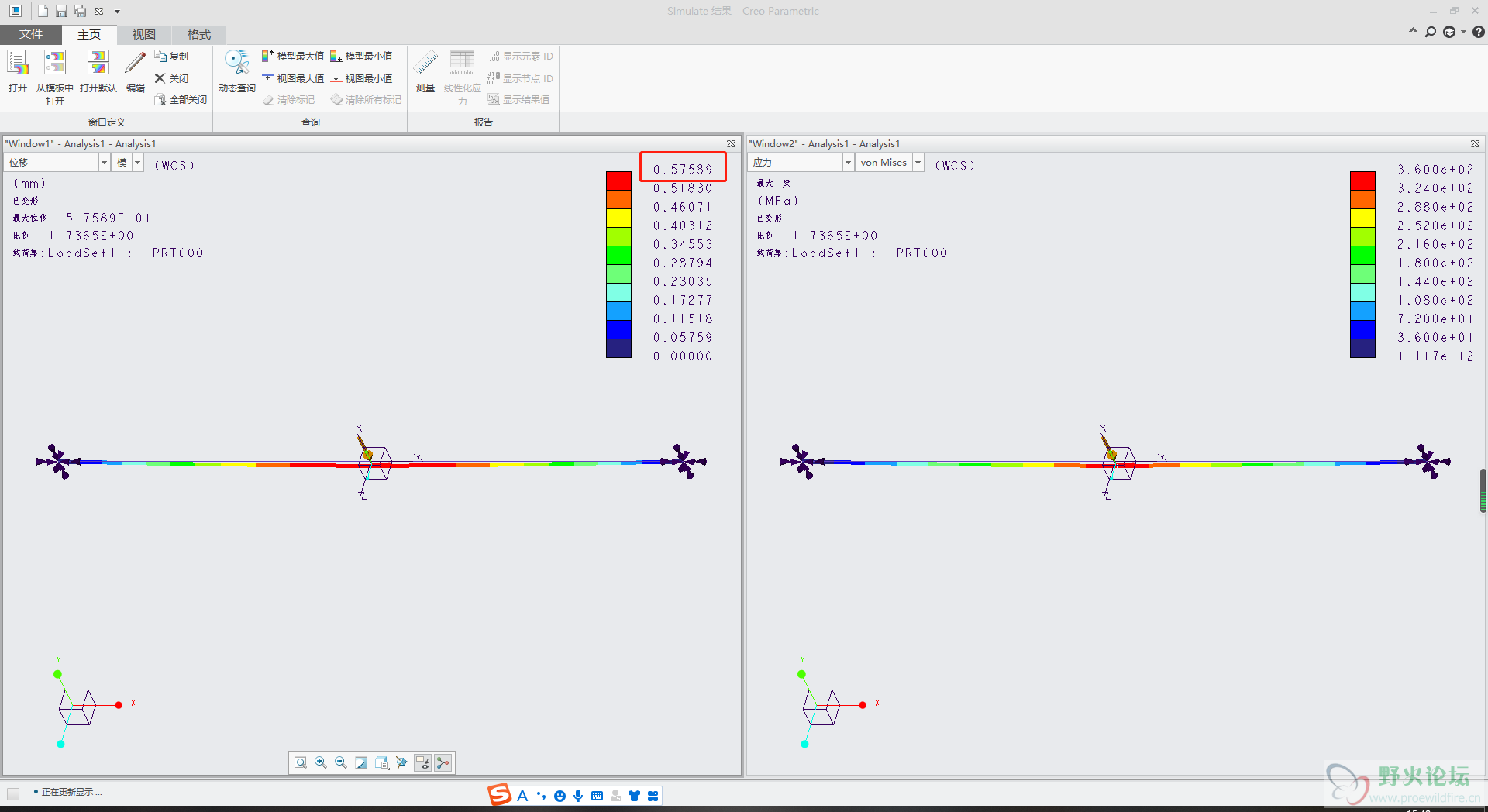
Task: Click the greyed 清除所有标记 (Clear All Tags) button
Action: coord(366,100)
